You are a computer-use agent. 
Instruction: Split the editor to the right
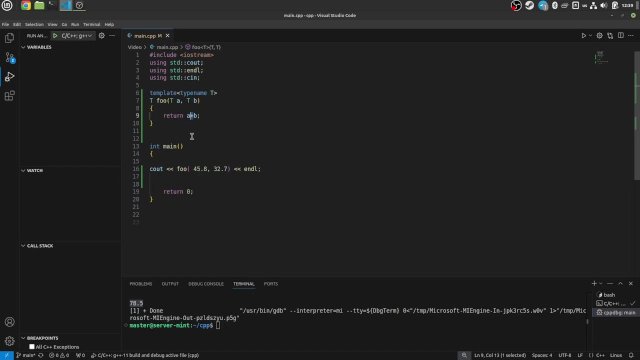coord(620,36)
